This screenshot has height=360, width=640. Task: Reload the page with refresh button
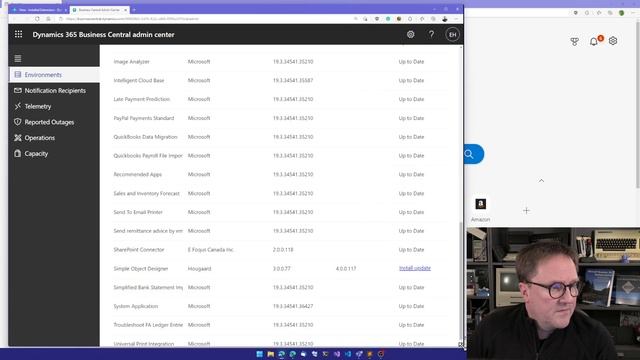click(37, 19)
